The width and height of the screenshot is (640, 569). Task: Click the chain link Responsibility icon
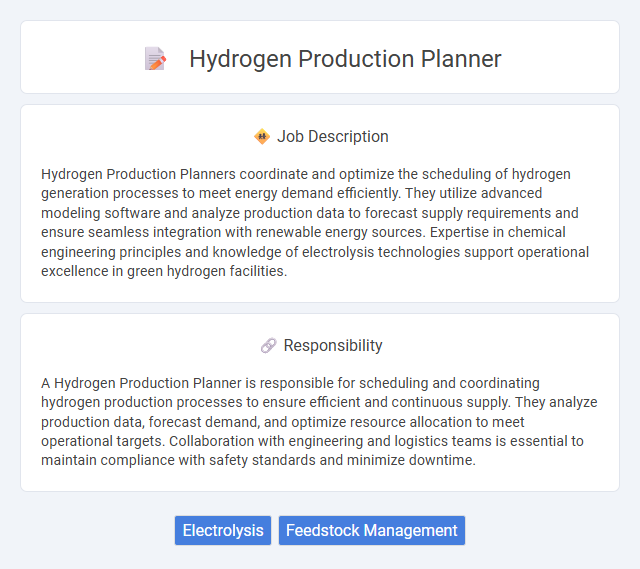(269, 345)
